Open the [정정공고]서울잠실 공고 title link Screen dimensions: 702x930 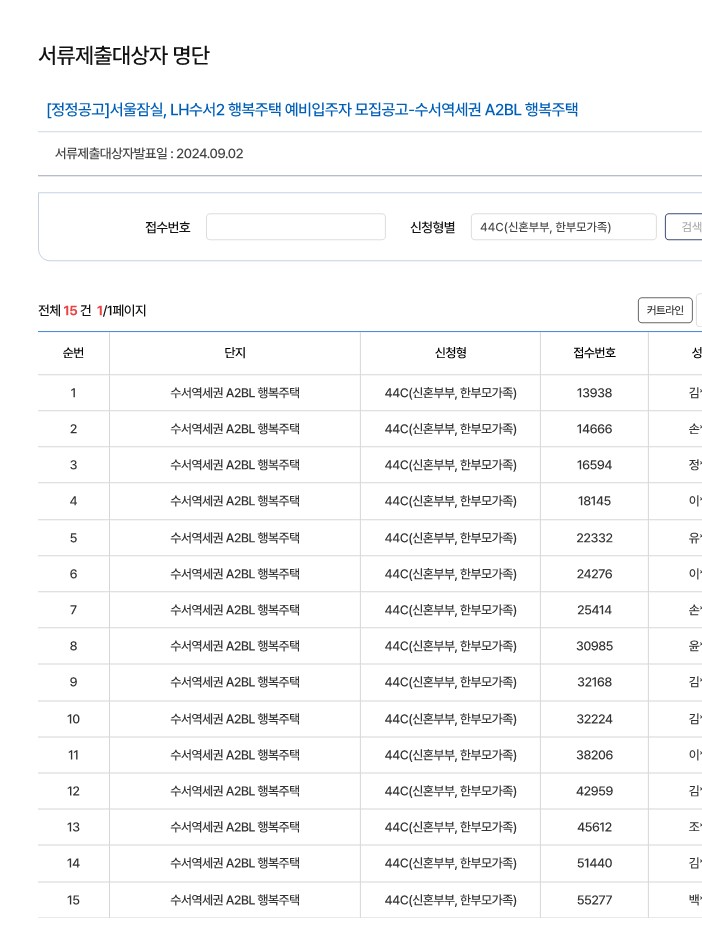(312, 110)
